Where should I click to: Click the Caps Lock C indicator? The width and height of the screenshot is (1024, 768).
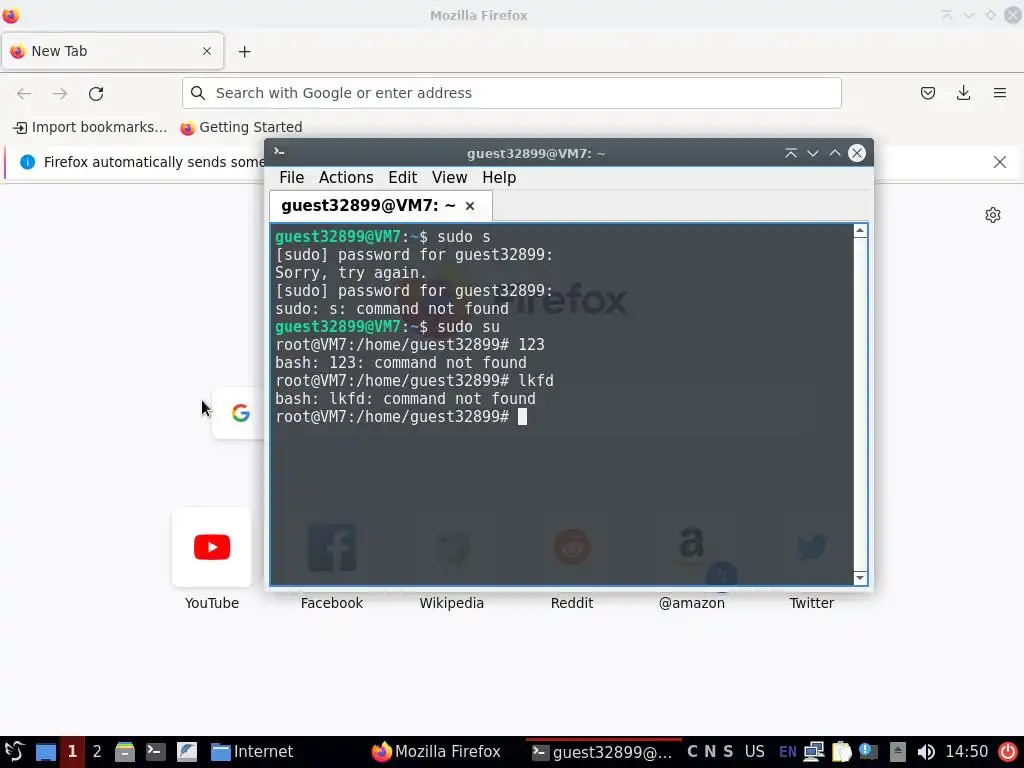692,752
